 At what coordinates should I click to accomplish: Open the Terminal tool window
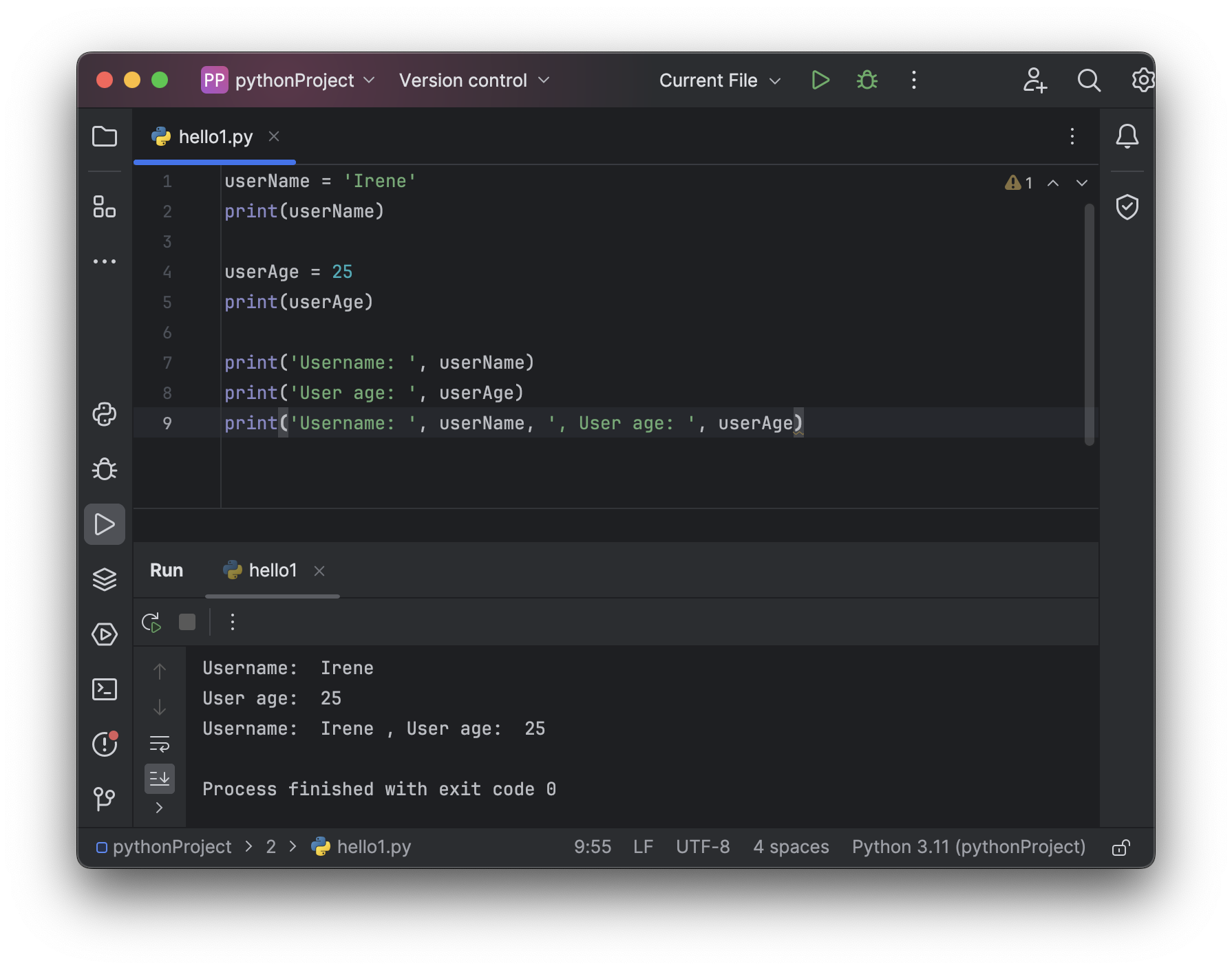(x=105, y=689)
